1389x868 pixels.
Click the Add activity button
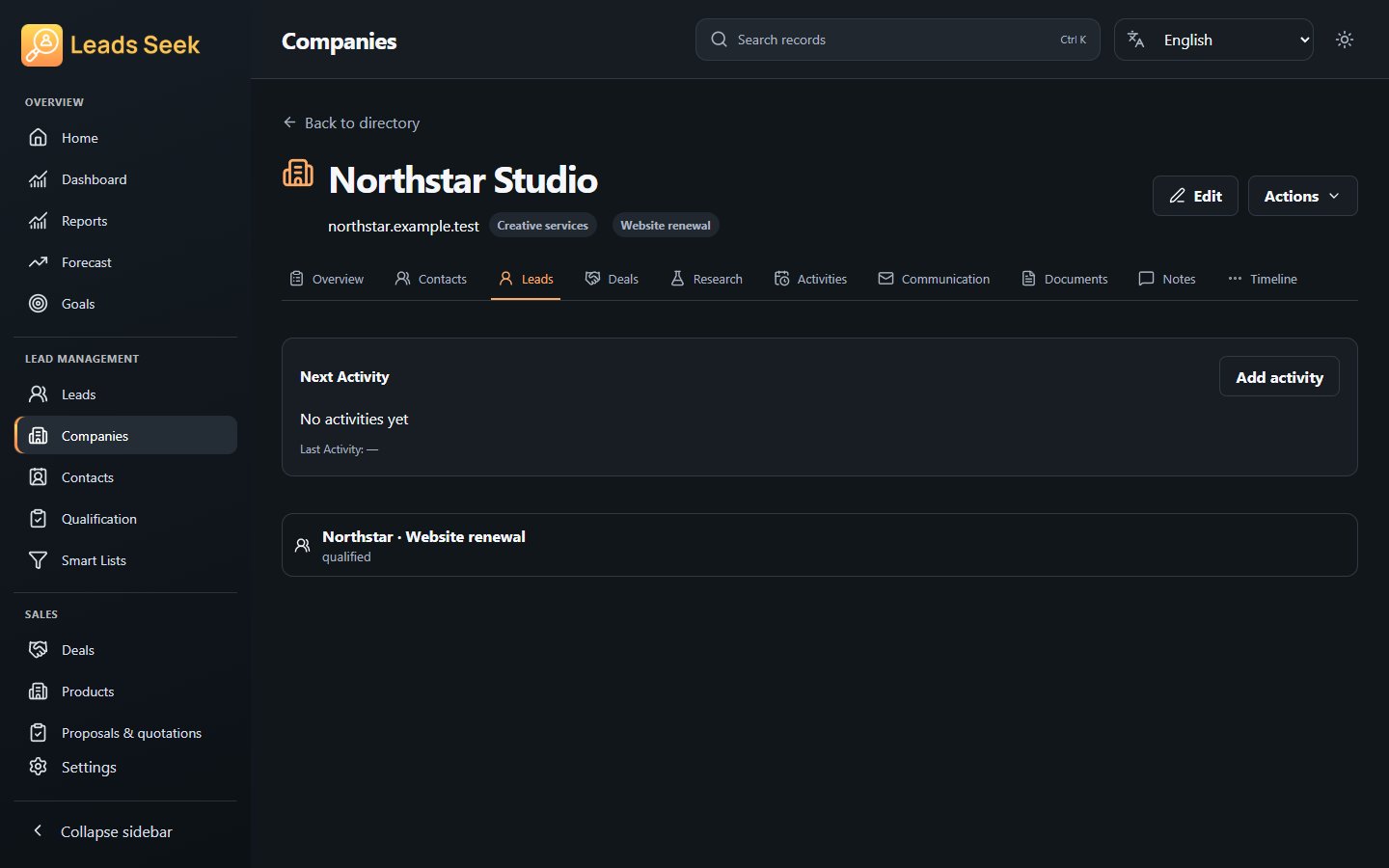(x=1279, y=377)
